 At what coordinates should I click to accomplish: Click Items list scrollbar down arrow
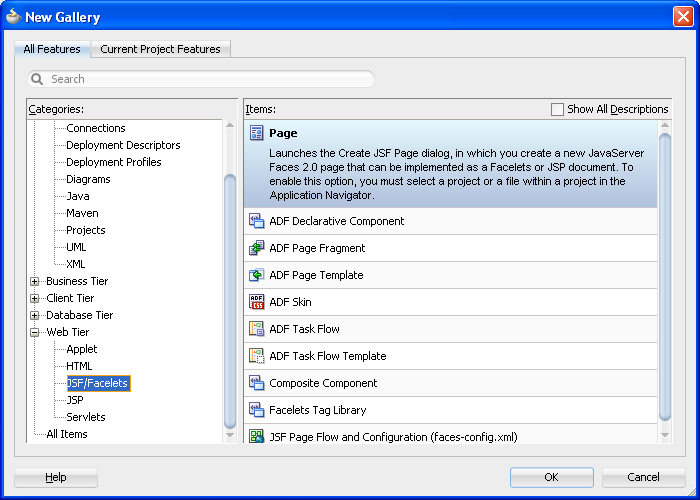(665, 435)
